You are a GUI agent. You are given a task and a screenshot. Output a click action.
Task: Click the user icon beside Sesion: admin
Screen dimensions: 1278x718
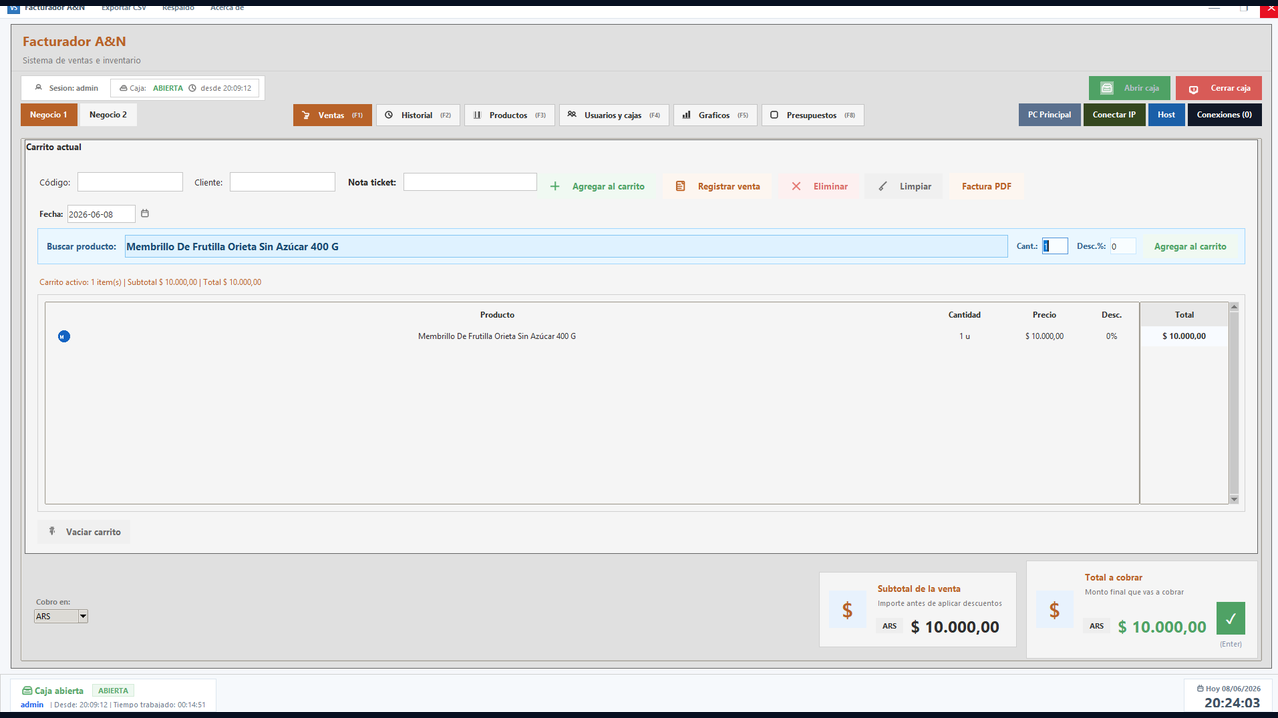[x=39, y=88]
